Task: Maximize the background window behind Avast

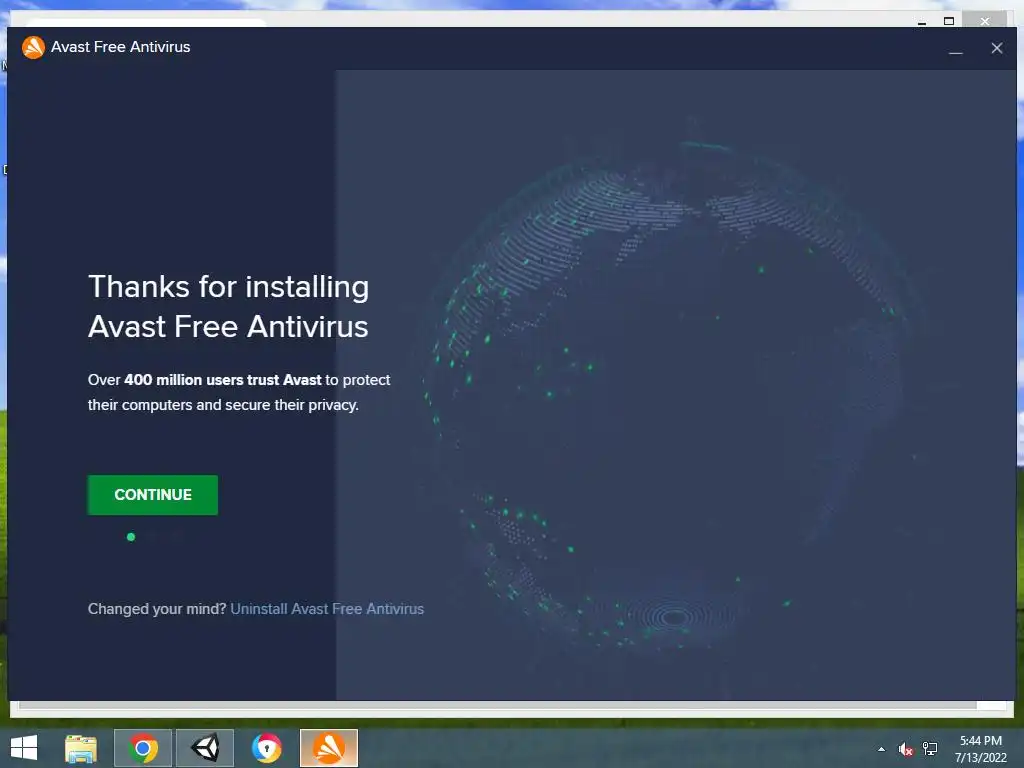Action: coord(949,21)
